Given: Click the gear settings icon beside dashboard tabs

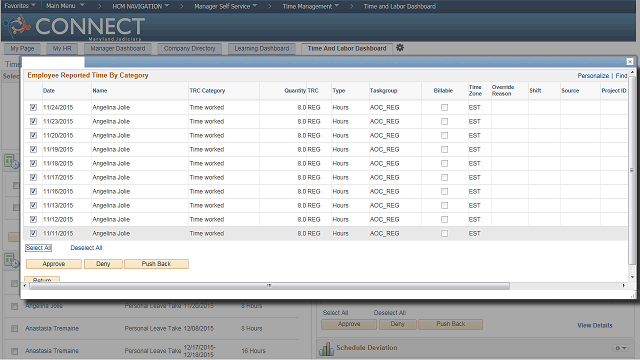Looking at the screenshot, I should [400, 48].
